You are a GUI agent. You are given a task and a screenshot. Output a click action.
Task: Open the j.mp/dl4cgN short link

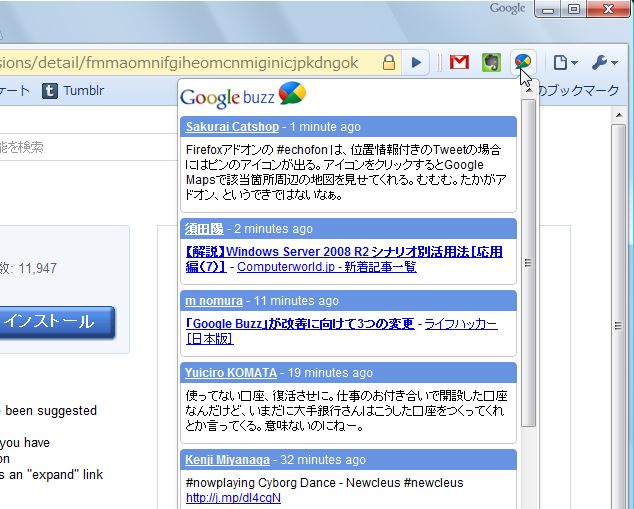click(233, 498)
